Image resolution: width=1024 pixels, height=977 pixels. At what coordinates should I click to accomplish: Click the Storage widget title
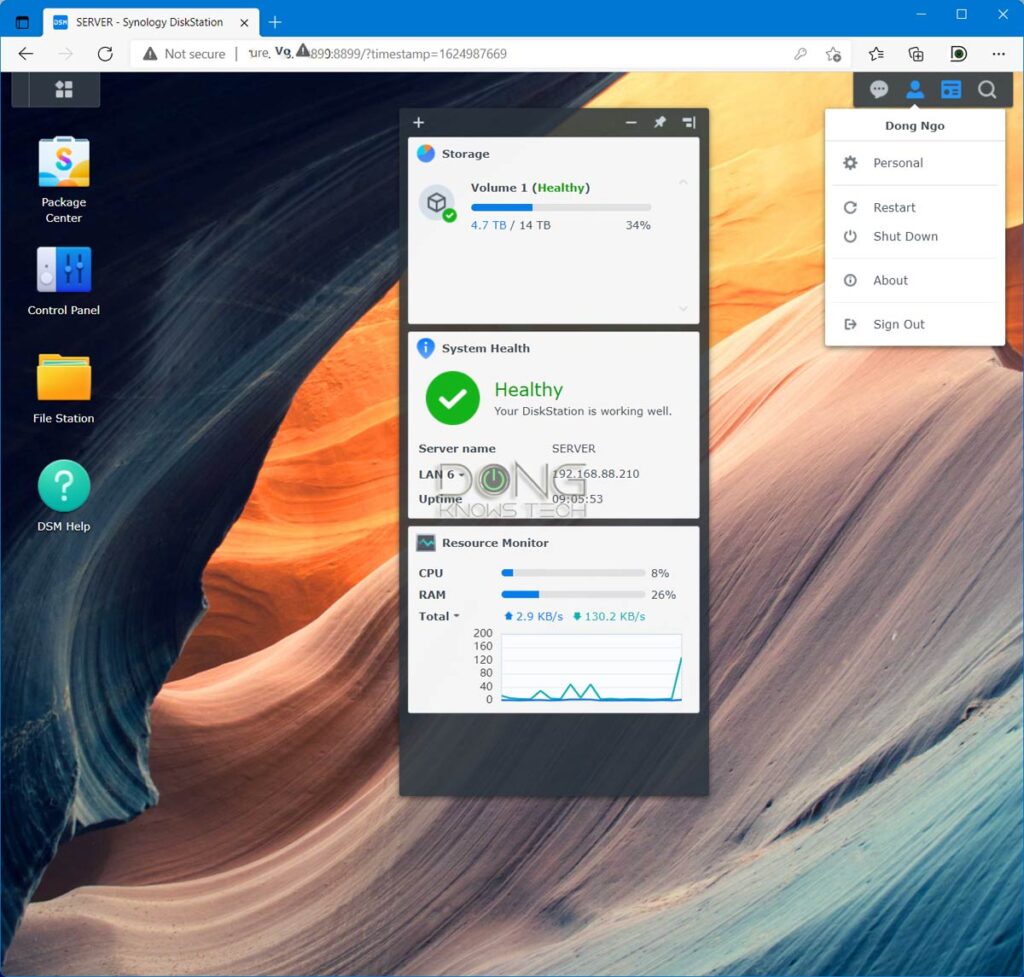click(465, 153)
